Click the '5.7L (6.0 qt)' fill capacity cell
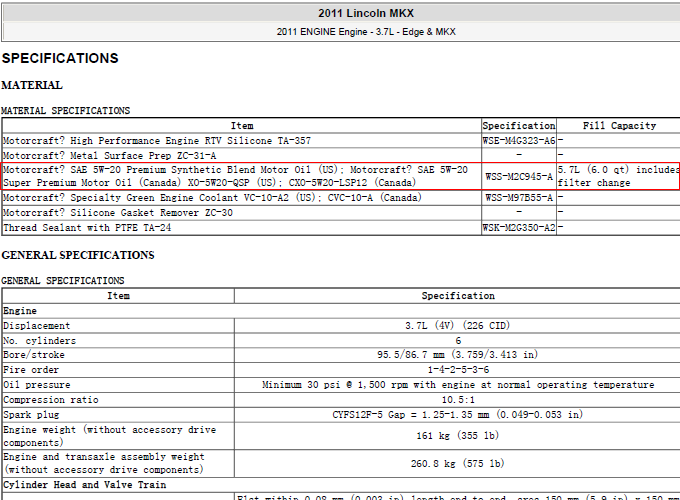The height and width of the screenshot is (500, 680). (x=618, y=176)
